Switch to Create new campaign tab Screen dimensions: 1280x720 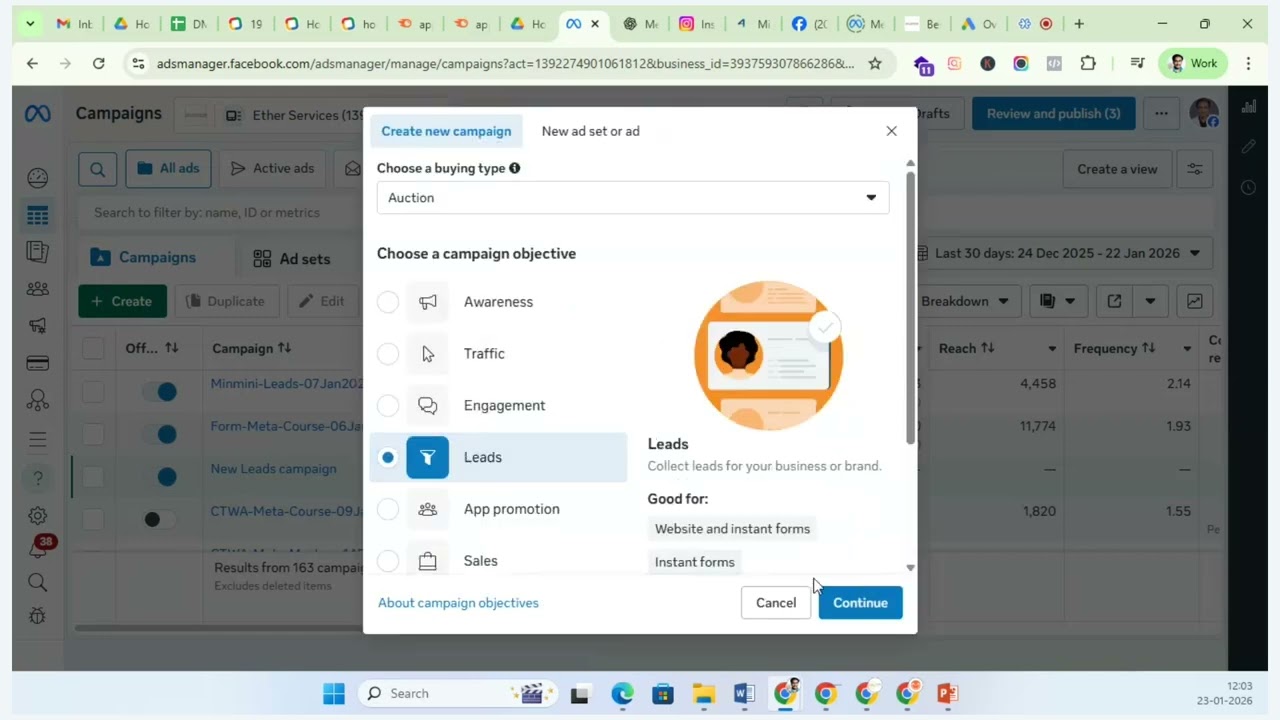[446, 131]
